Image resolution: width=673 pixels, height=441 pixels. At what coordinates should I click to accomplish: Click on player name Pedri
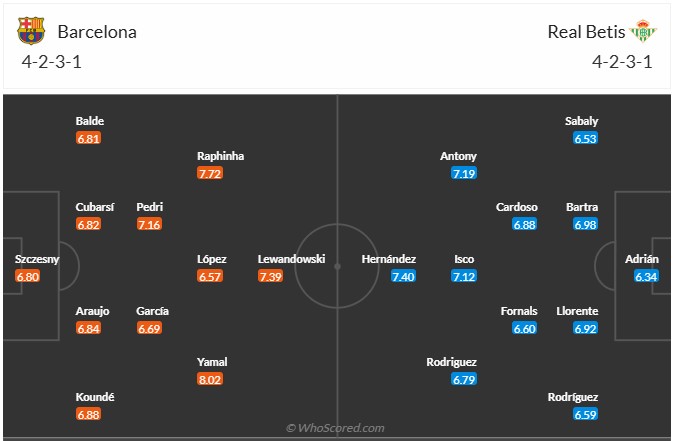pos(150,207)
